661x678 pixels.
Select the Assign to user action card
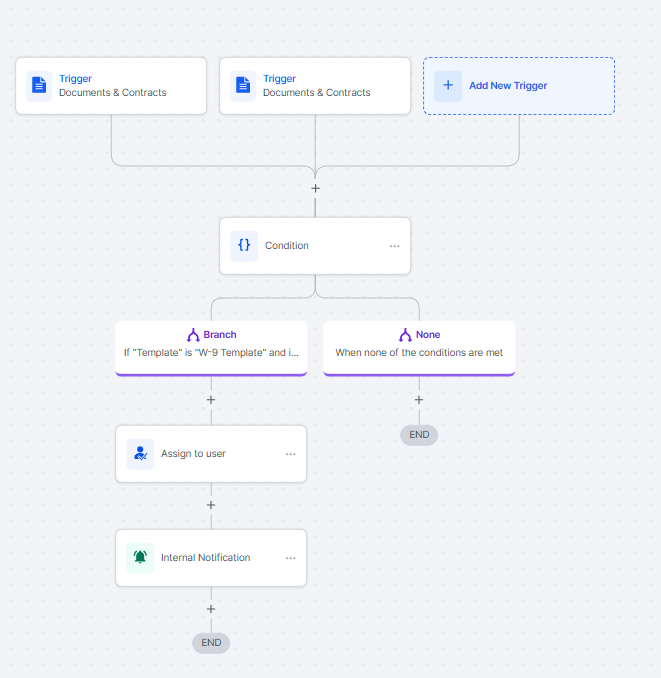point(211,454)
